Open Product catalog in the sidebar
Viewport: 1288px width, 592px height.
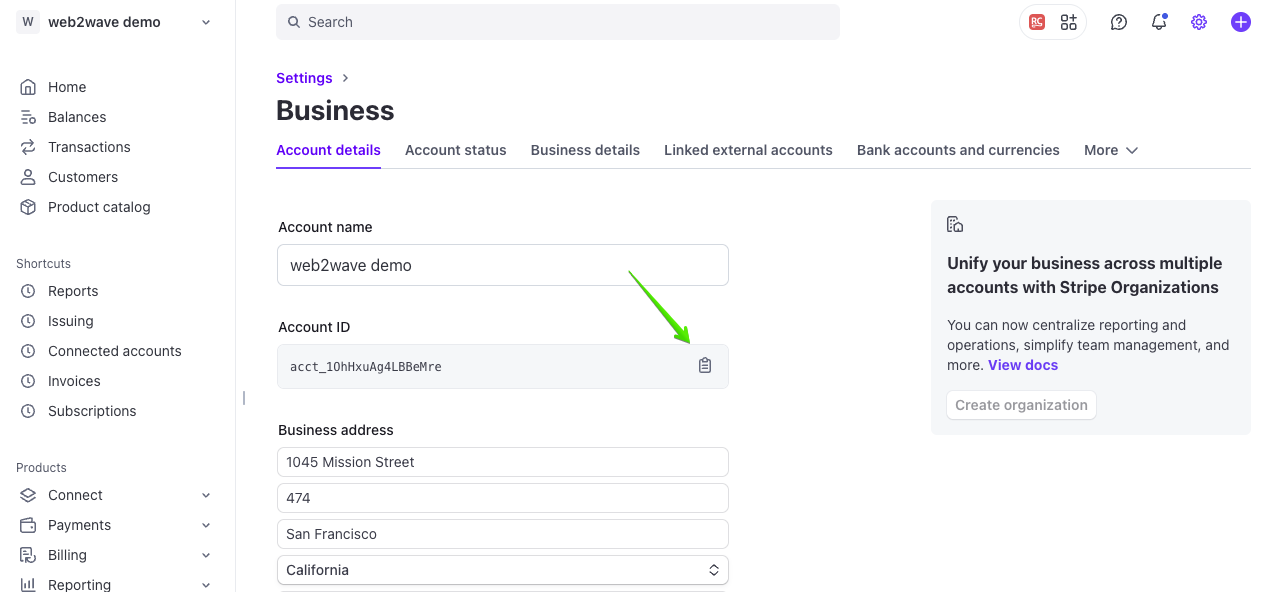coord(99,207)
